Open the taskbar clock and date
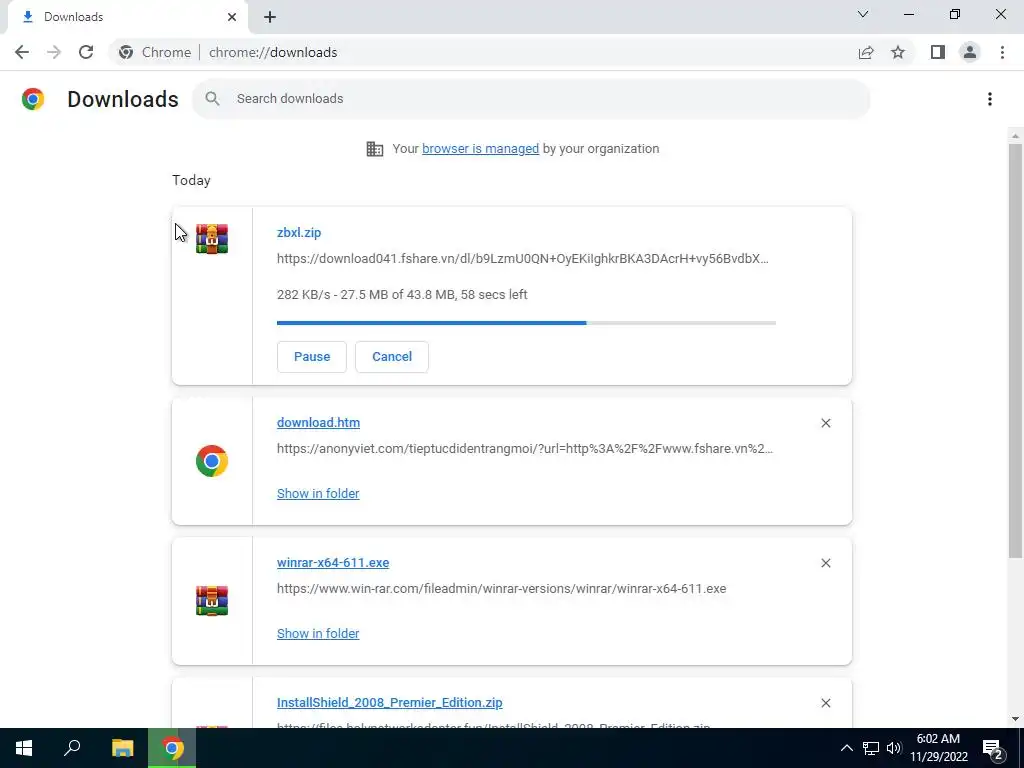This screenshot has width=1024, height=768. tap(938, 748)
